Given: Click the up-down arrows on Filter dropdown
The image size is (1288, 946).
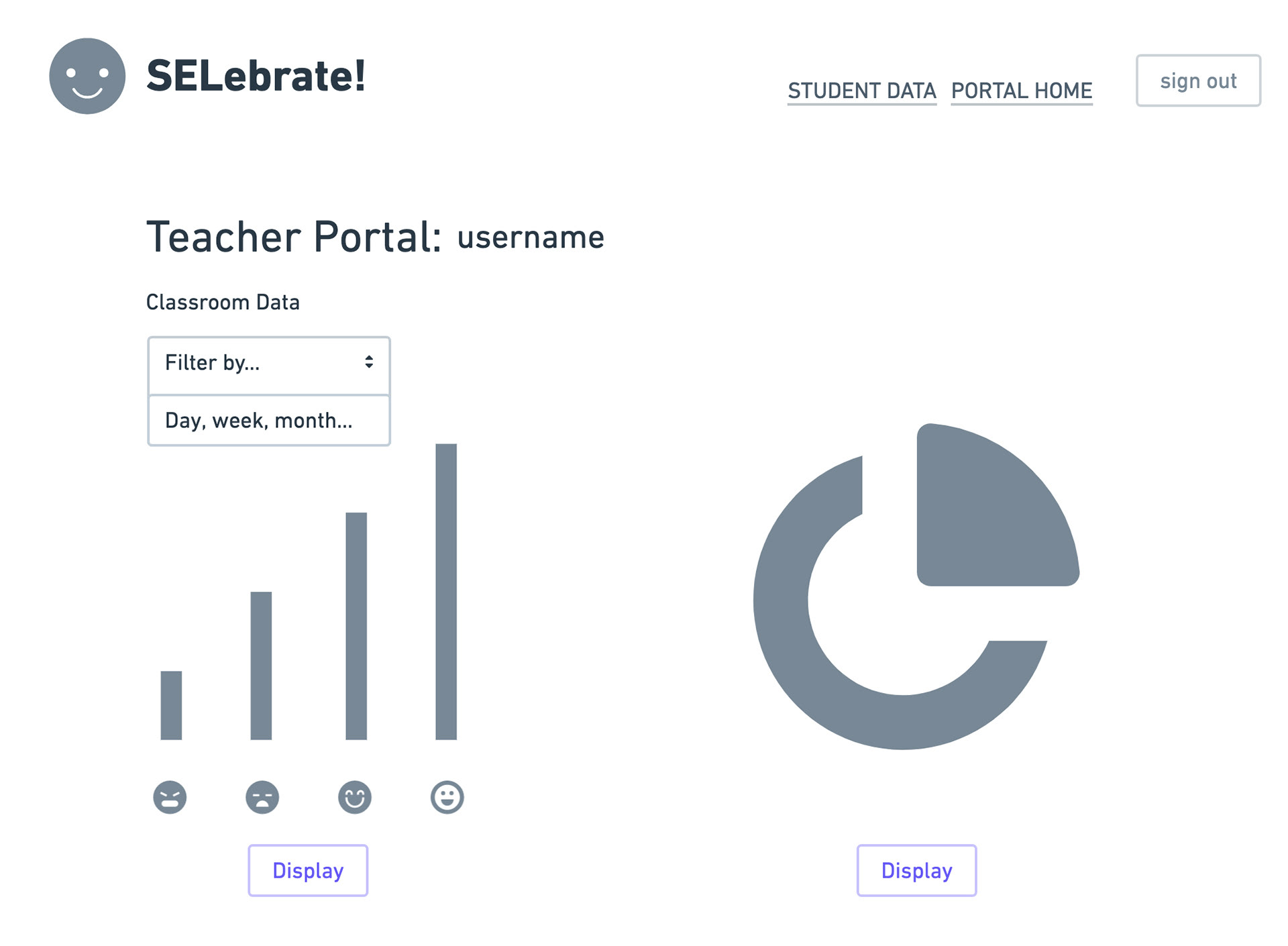Looking at the screenshot, I should tap(369, 362).
